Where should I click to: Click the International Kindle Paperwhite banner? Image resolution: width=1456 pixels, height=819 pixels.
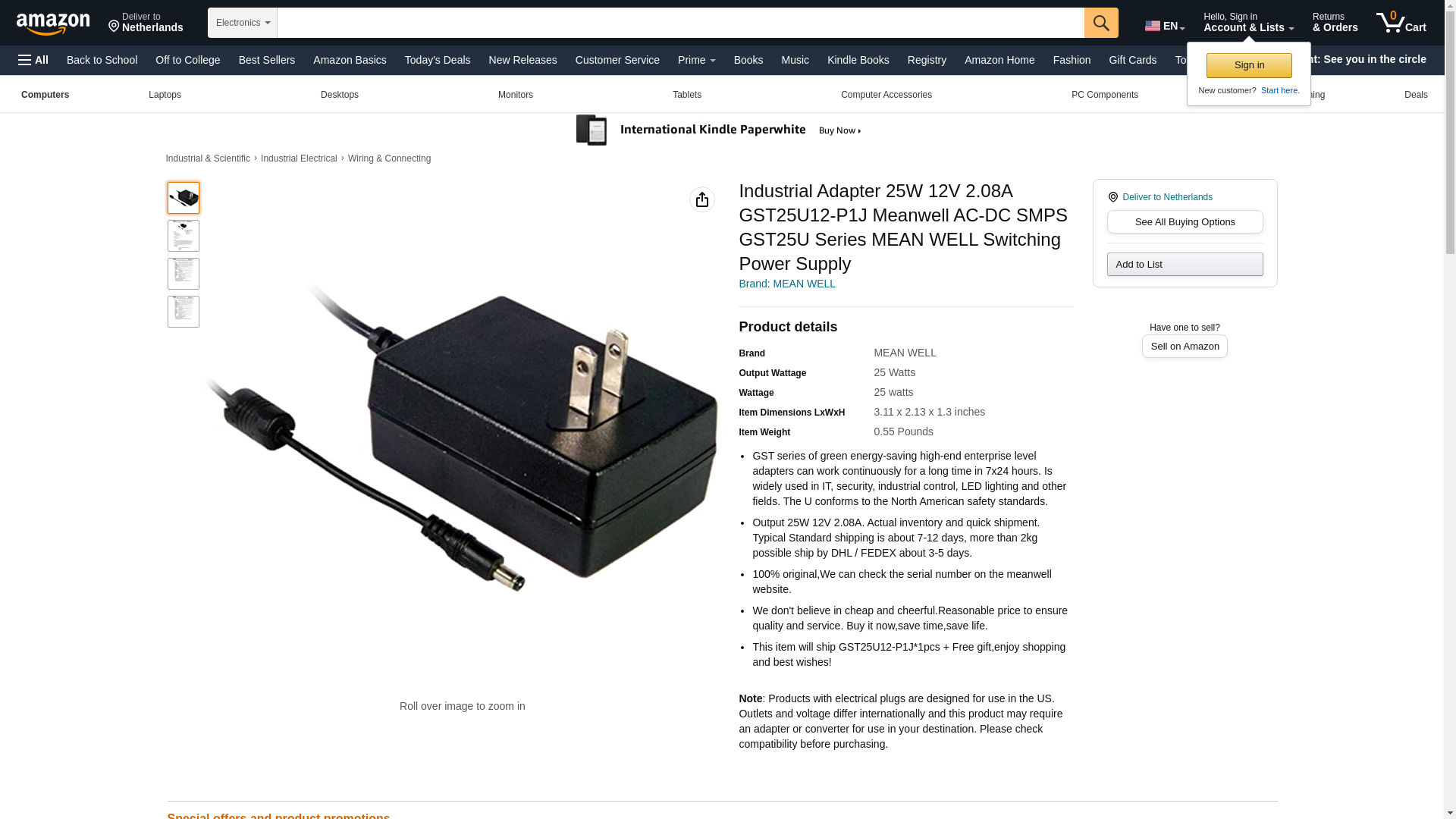(x=719, y=130)
